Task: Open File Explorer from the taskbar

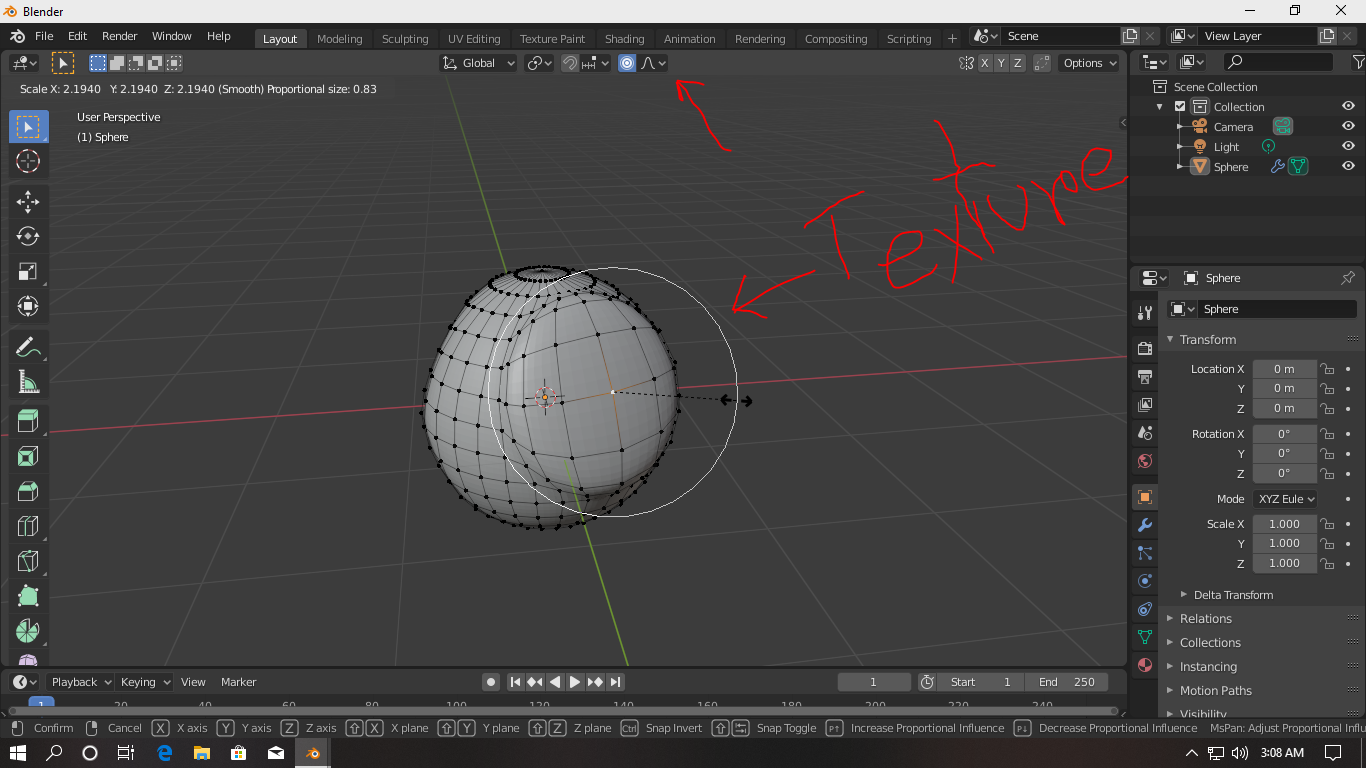Action: coord(201,752)
